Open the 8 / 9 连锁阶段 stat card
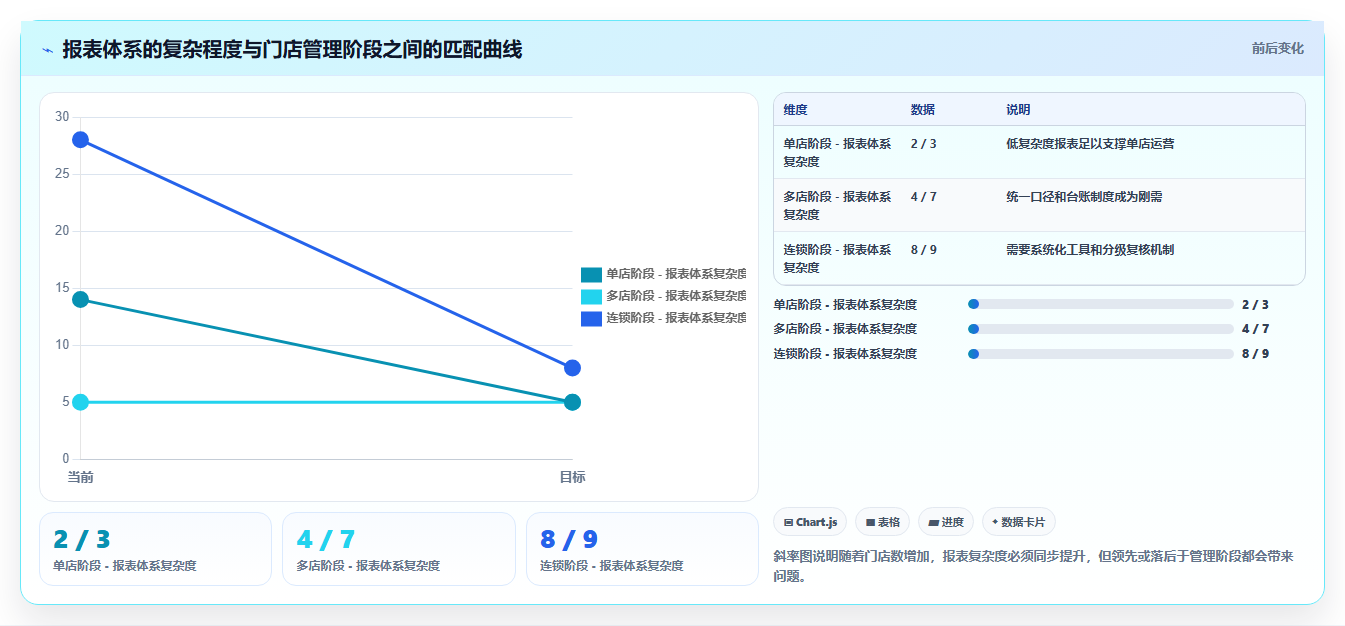Viewport: 1345px width, 626px height. (x=642, y=549)
